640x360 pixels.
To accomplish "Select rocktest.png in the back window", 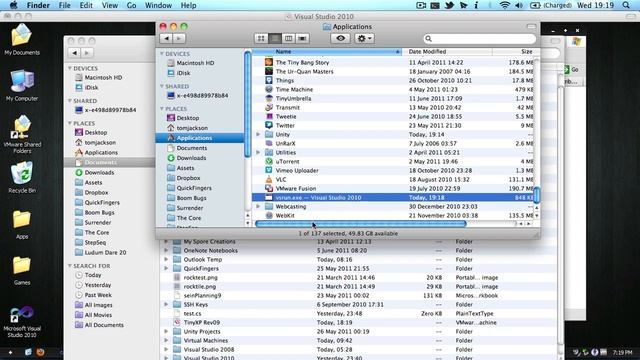I will coord(200,278).
